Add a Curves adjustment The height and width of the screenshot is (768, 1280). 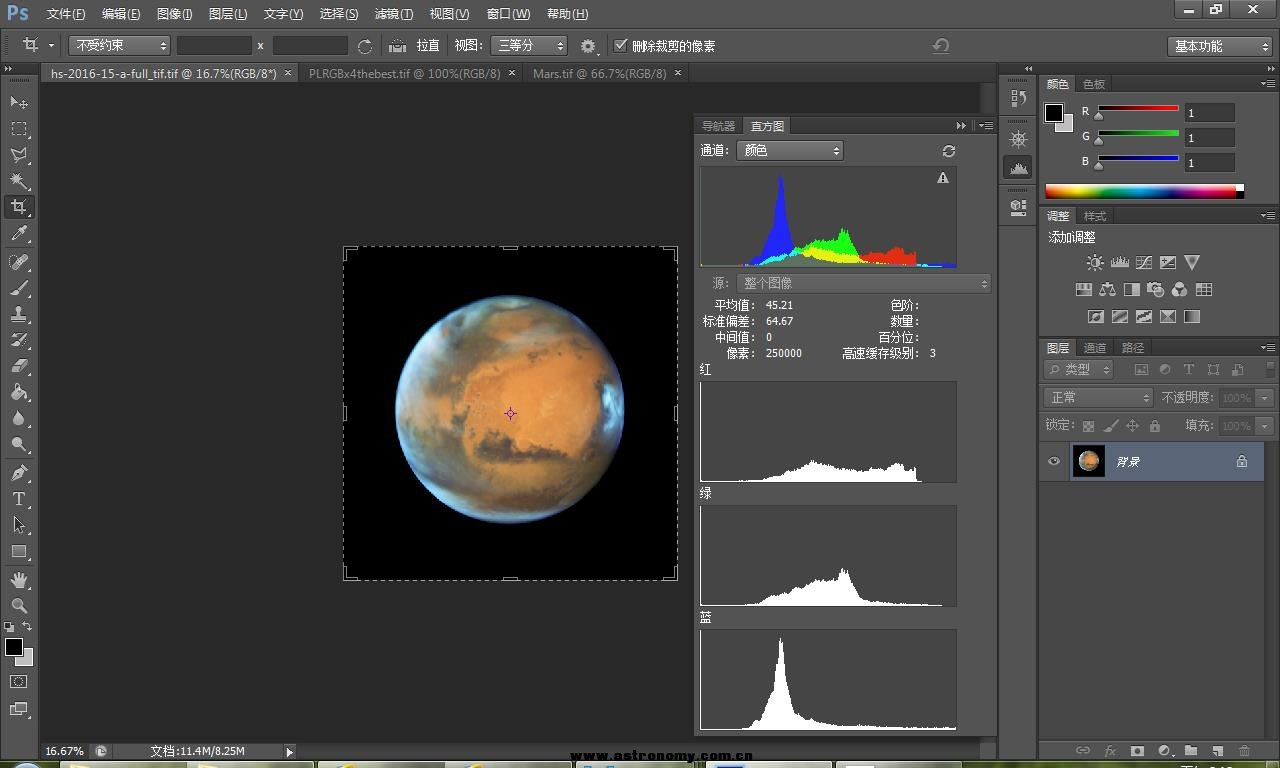point(1143,263)
